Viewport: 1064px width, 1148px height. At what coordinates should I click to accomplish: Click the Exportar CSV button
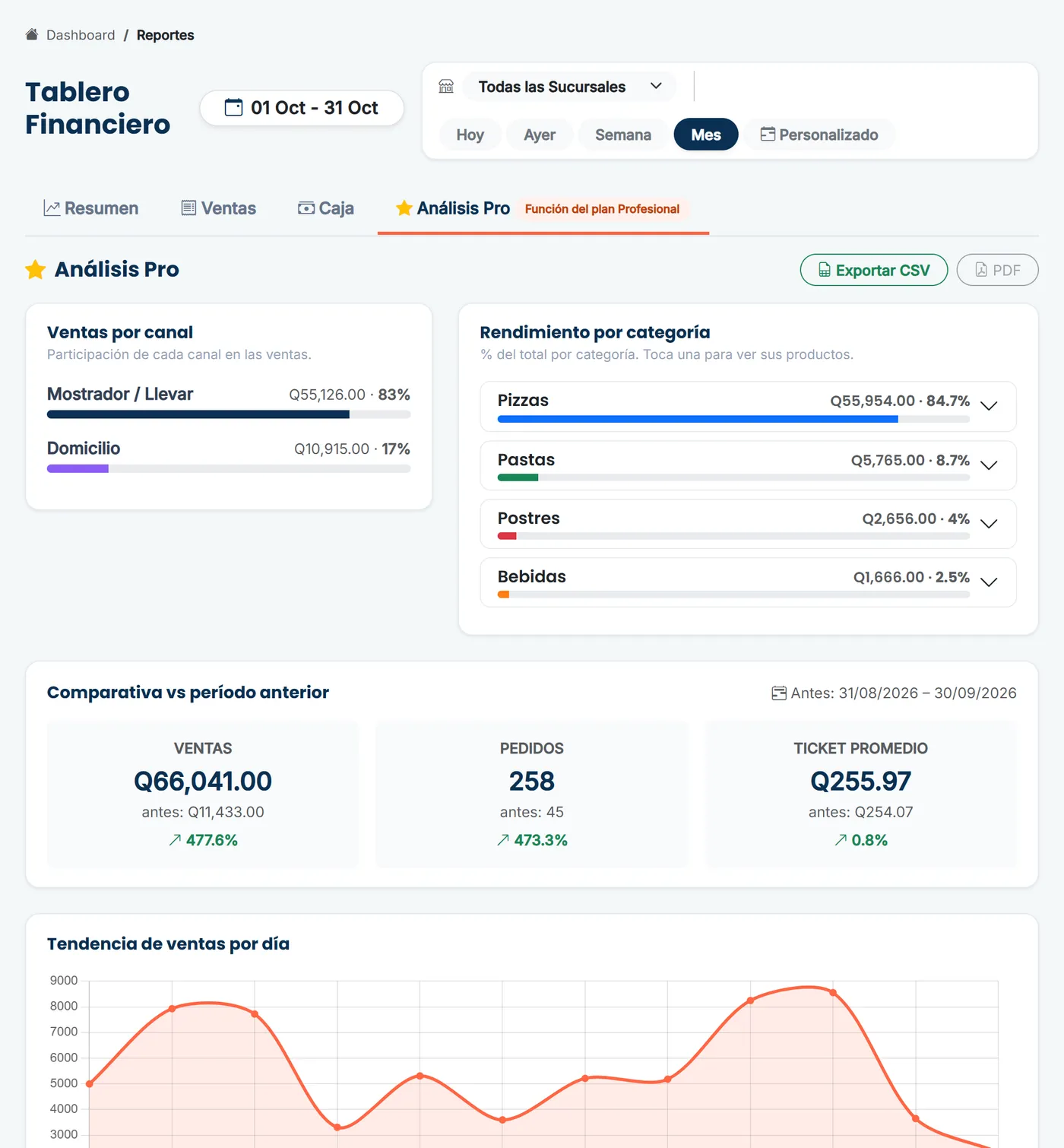coord(874,270)
